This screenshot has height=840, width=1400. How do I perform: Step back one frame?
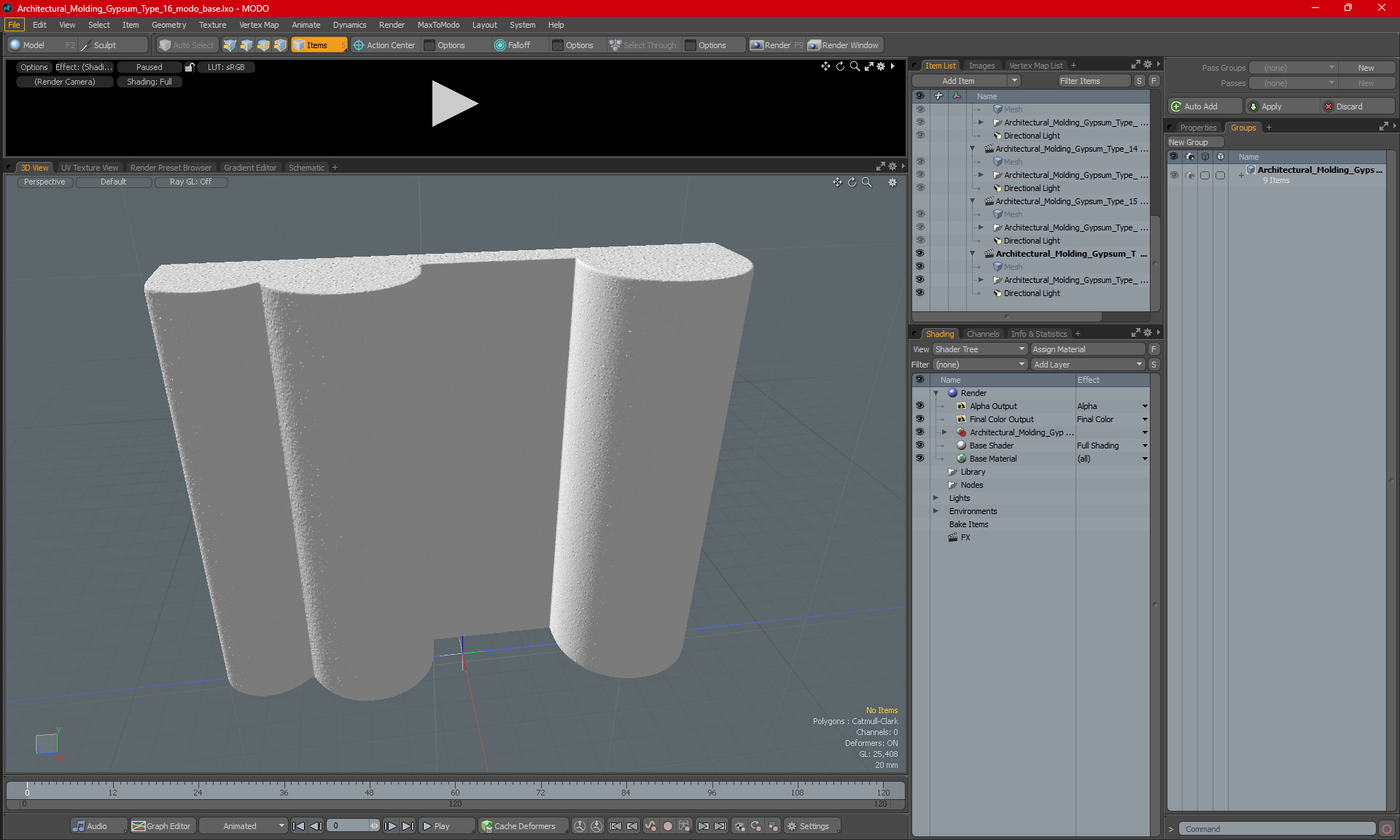[316, 826]
